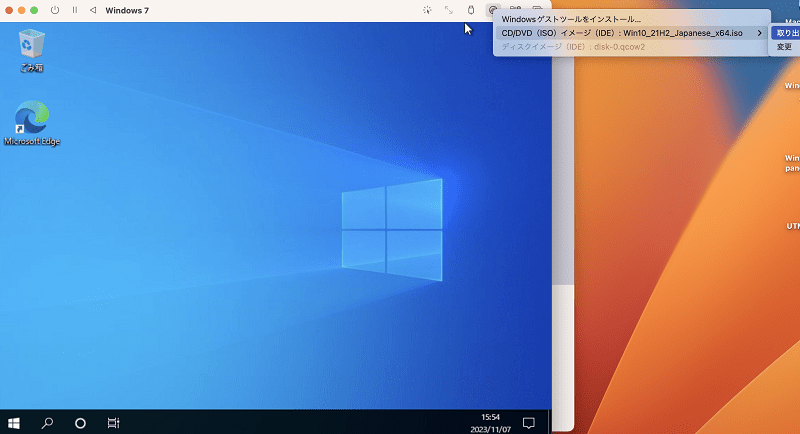Click the resize display arrows icon
Screen dimensions: 800x434
click(448, 10)
